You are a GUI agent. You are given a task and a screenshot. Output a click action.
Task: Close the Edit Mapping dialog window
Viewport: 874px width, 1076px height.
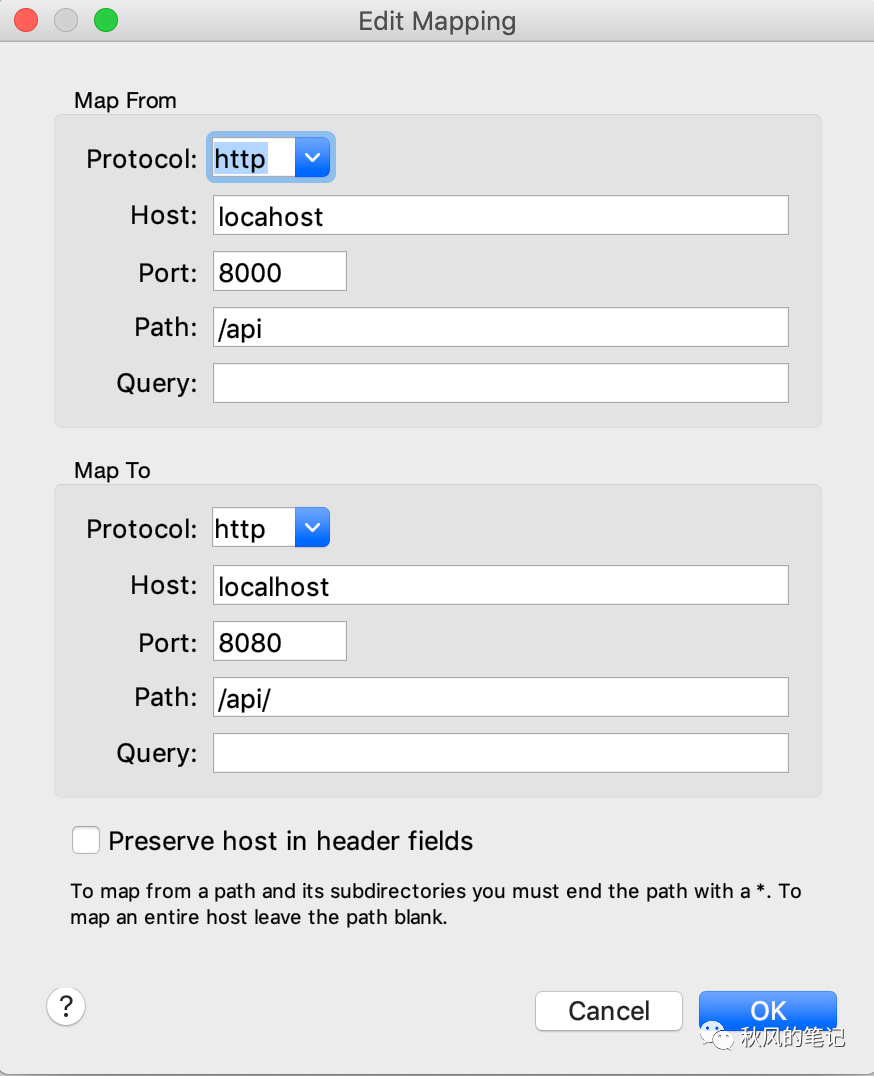pos(26,20)
